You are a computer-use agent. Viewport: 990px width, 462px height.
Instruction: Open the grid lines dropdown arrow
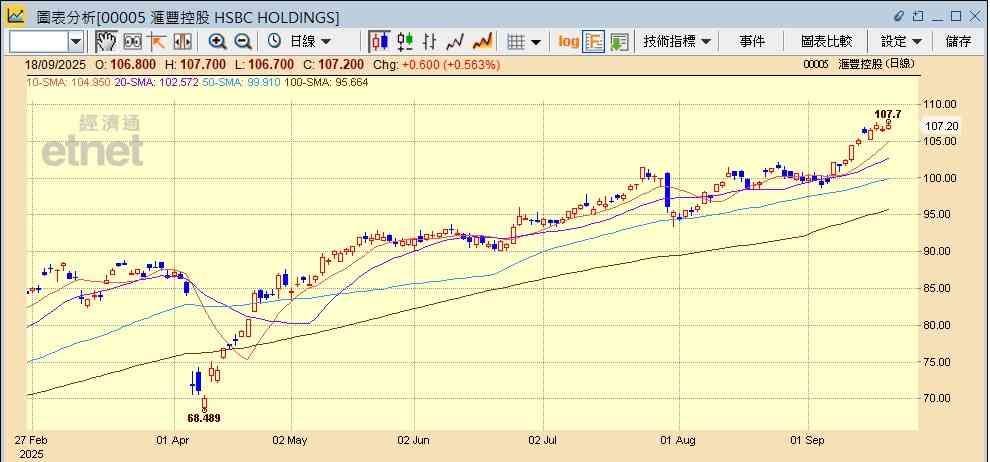pyautogui.click(x=536, y=42)
